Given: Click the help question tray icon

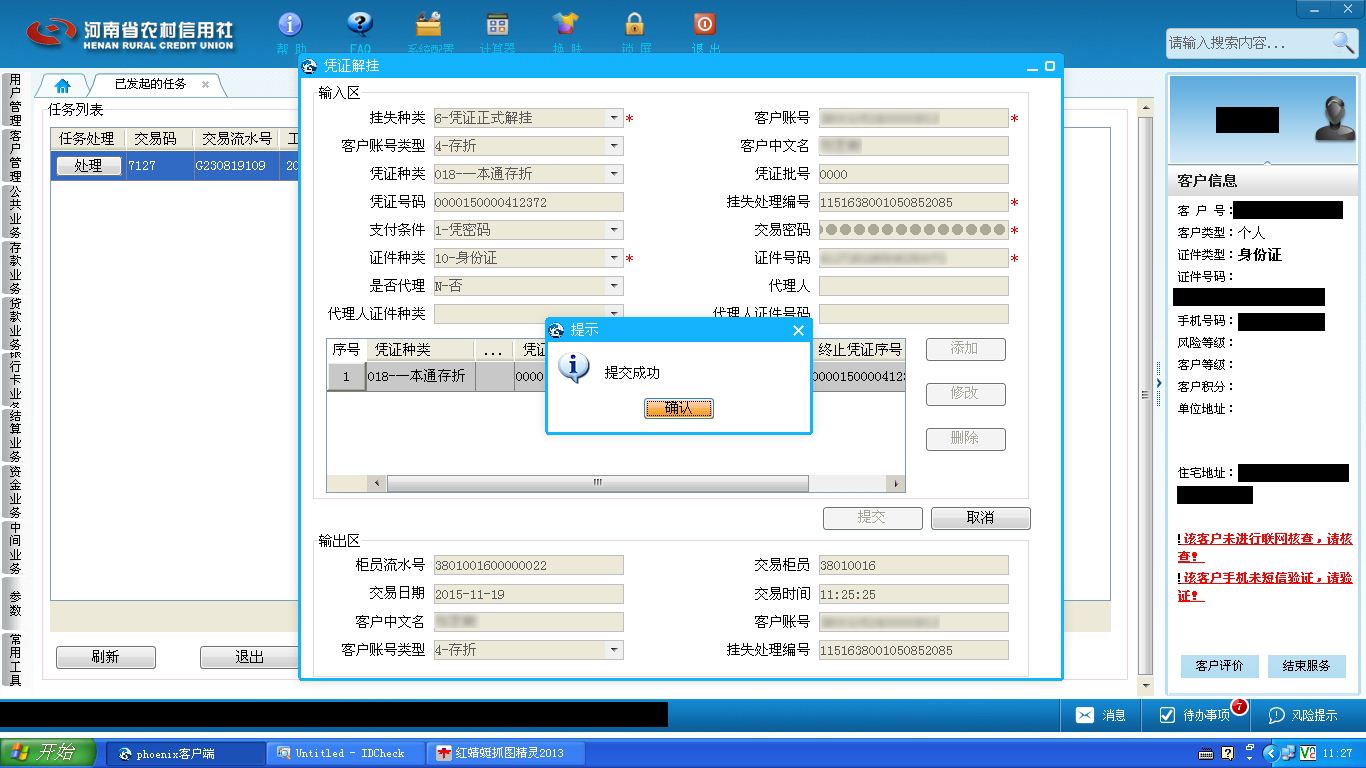Looking at the screenshot, I should (1229, 753).
